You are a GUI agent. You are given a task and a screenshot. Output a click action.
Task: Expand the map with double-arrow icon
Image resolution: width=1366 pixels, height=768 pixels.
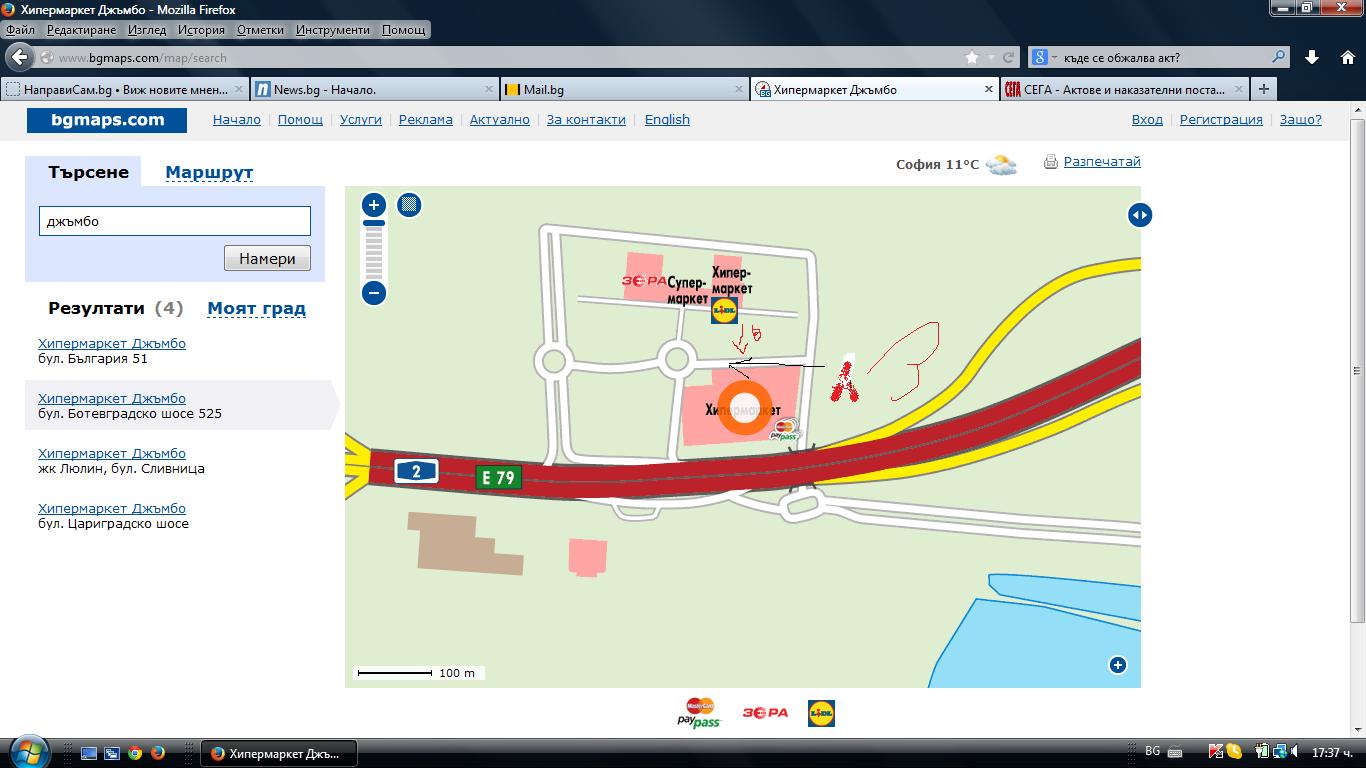click(x=1139, y=215)
